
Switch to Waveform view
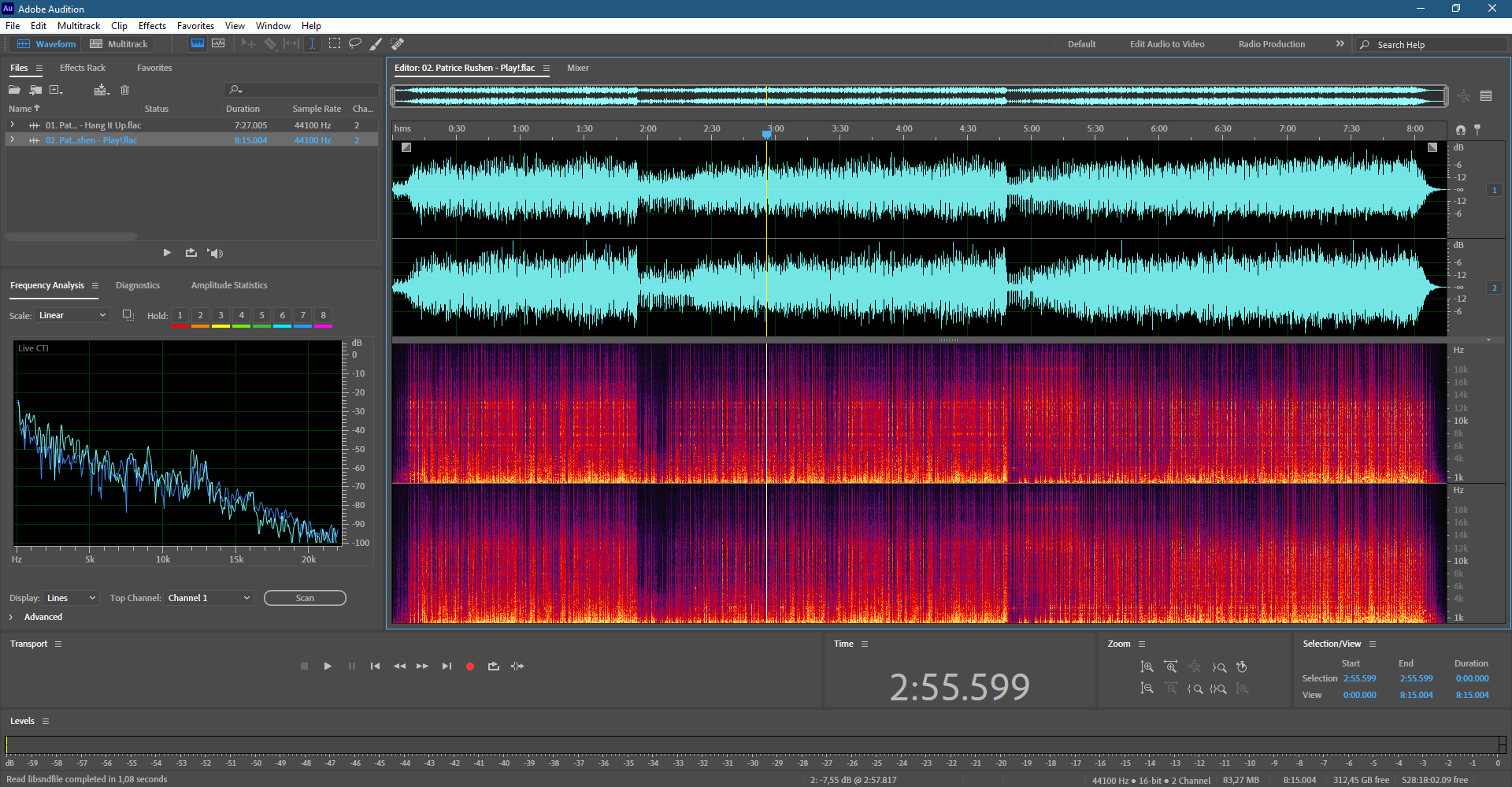point(46,44)
